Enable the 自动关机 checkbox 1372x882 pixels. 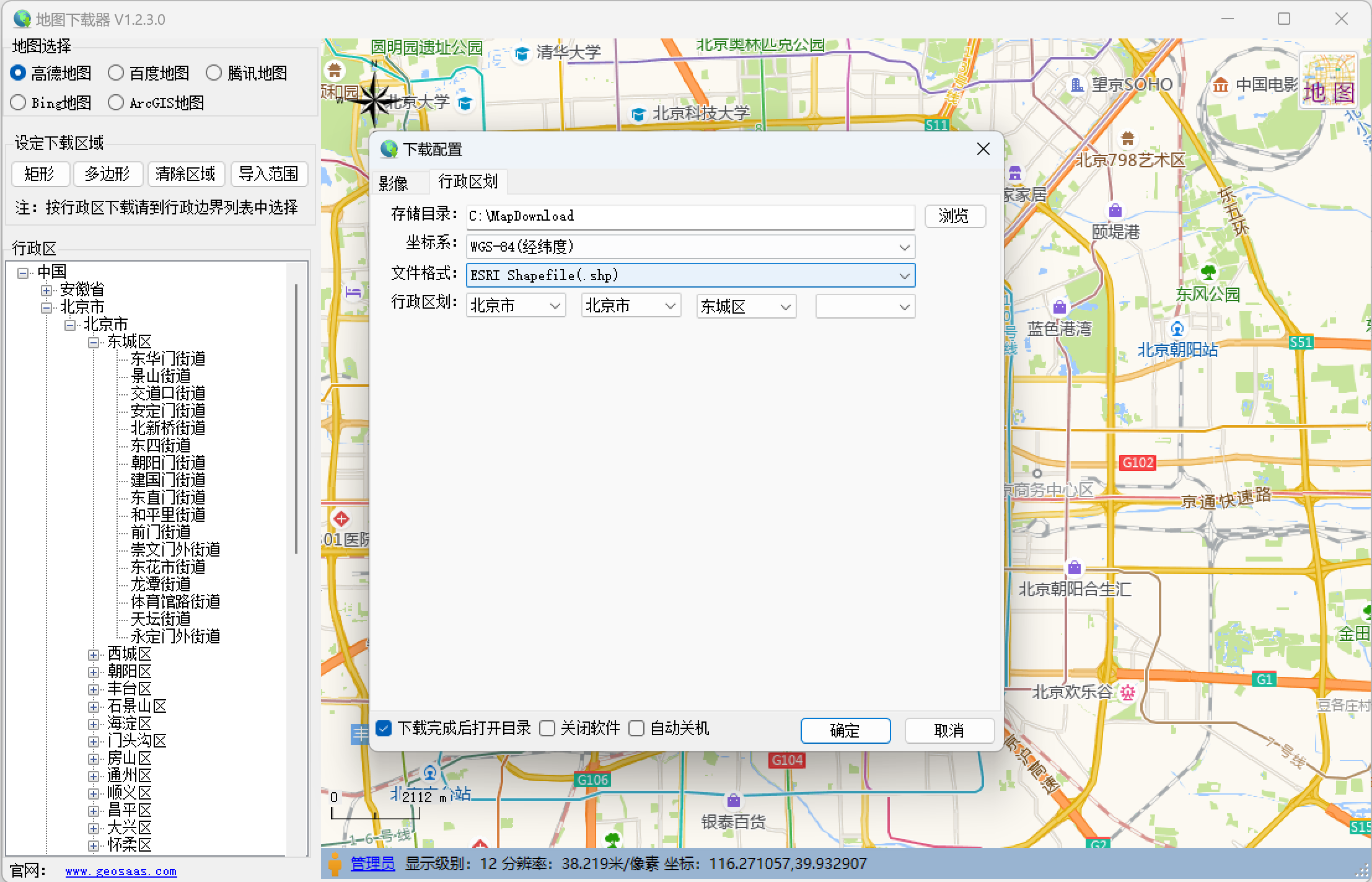tap(636, 728)
